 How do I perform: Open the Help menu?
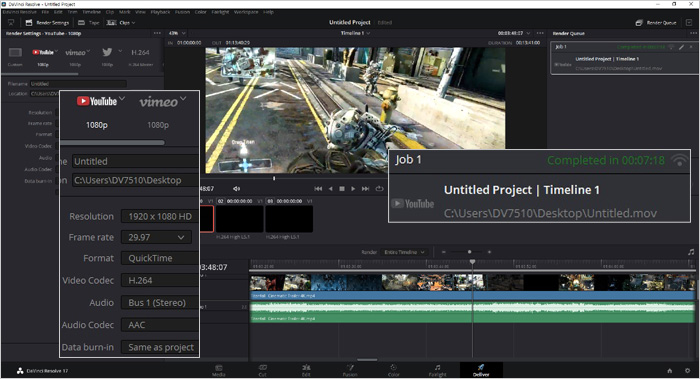point(268,12)
